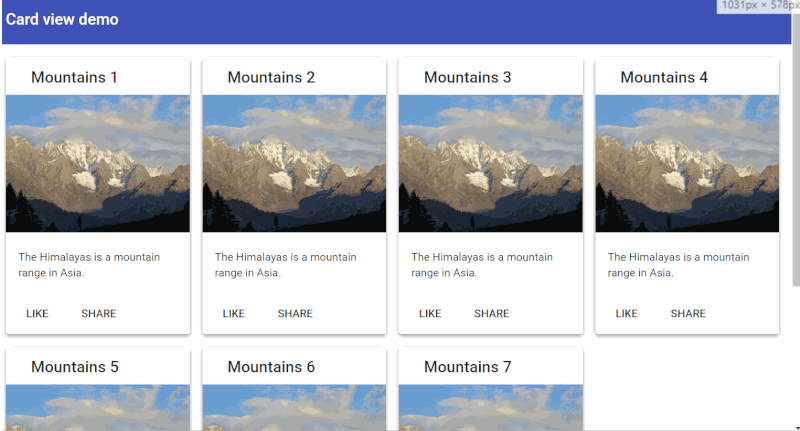Select the Mountains 6 card title
800x431 pixels.
271,367
